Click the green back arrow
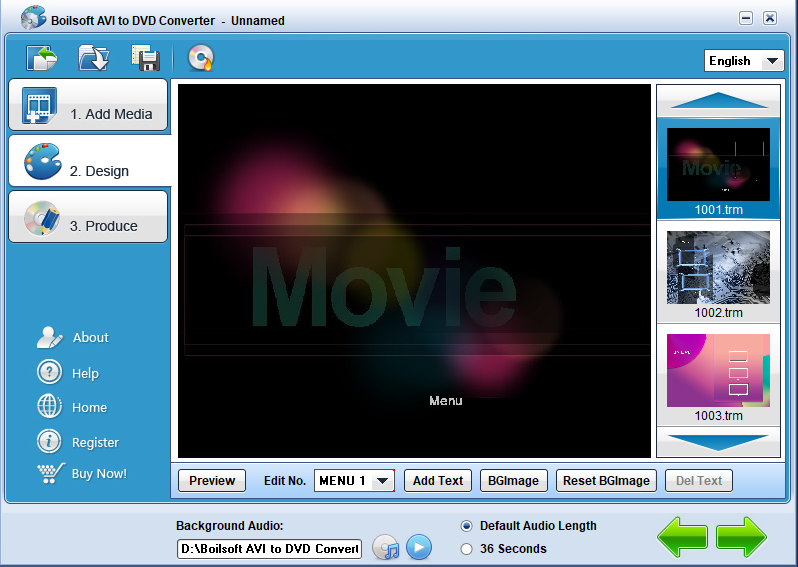Screen dimensions: 798x567 682,537
